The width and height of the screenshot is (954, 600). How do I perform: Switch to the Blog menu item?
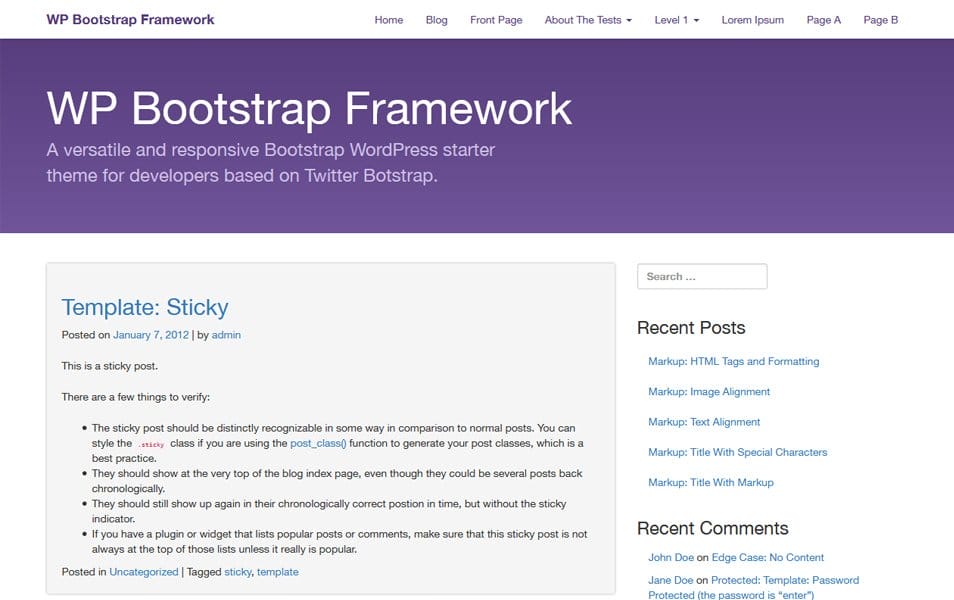point(436,19)
